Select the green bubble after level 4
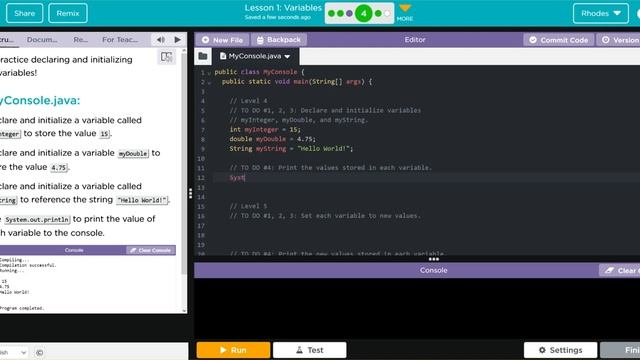 coord(378,13)
